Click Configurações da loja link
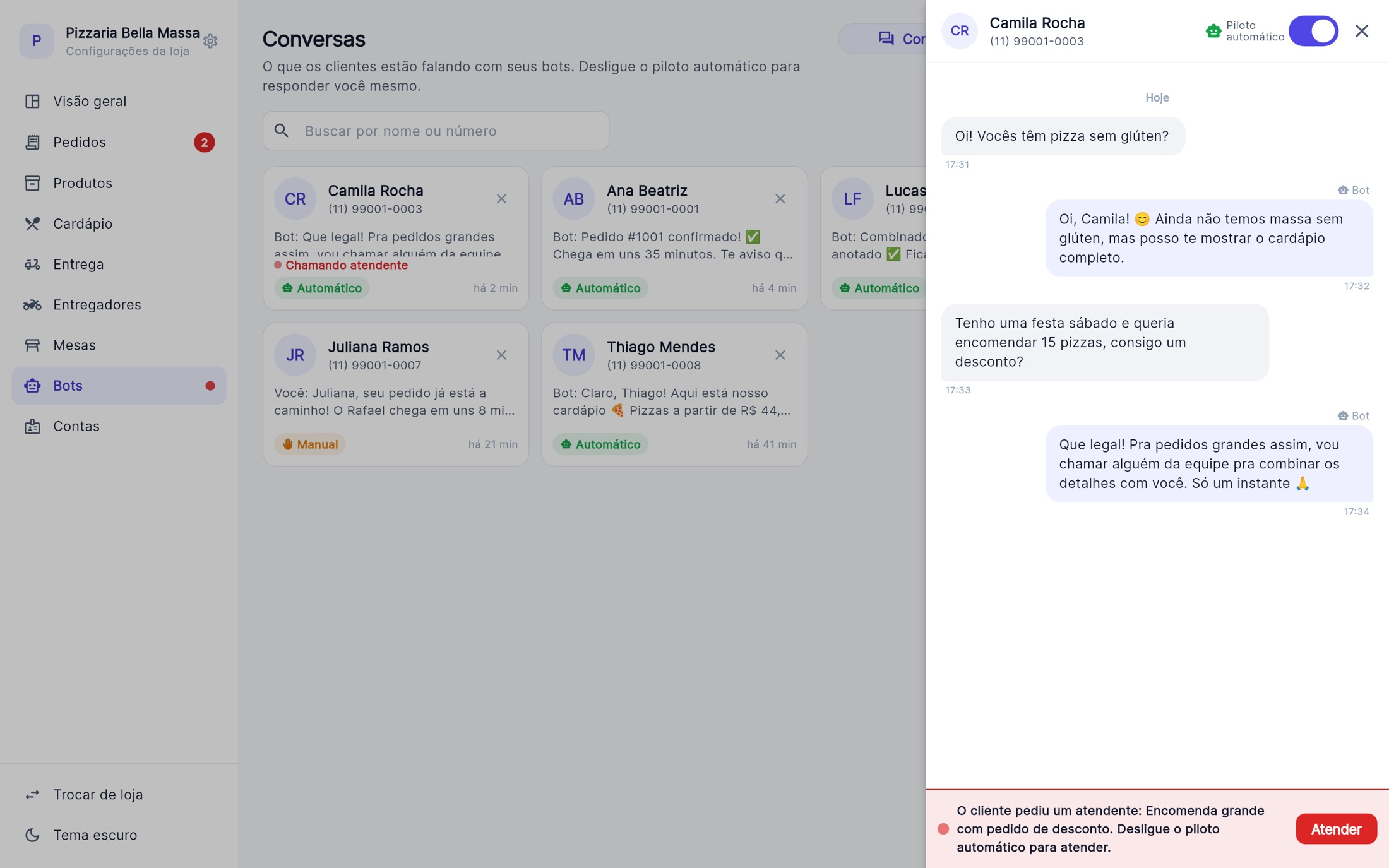The width and height of the screenshot is (1389, 868). coord(128,51)
